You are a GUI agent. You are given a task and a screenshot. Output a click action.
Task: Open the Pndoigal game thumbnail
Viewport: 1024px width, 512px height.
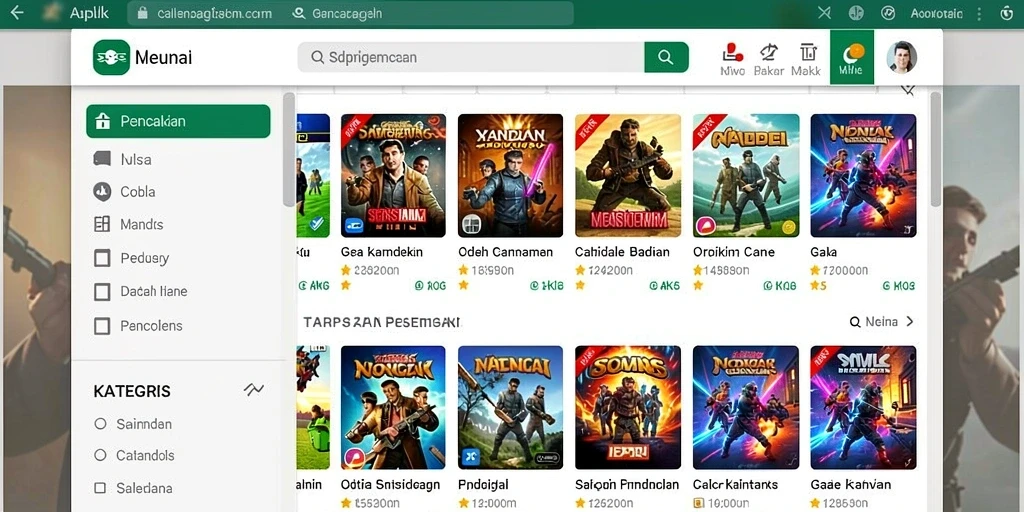(x=510, y=408)
